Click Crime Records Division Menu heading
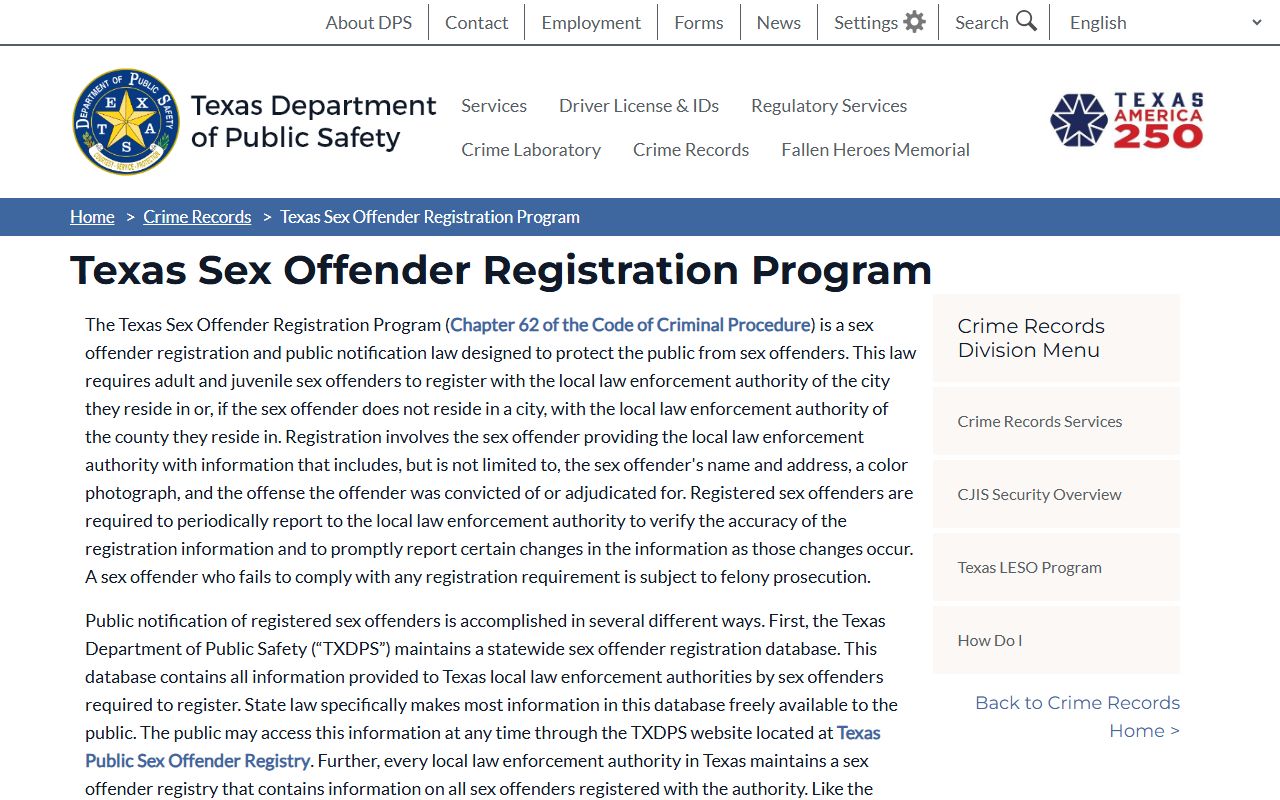1280x800 pixels. pos(1031,338)
